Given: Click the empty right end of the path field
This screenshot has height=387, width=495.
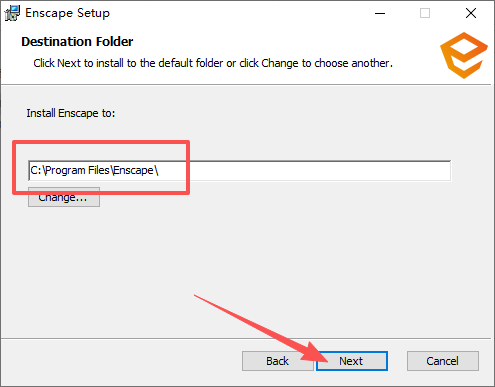Looking at the screenshot, I should pos(333,170).
